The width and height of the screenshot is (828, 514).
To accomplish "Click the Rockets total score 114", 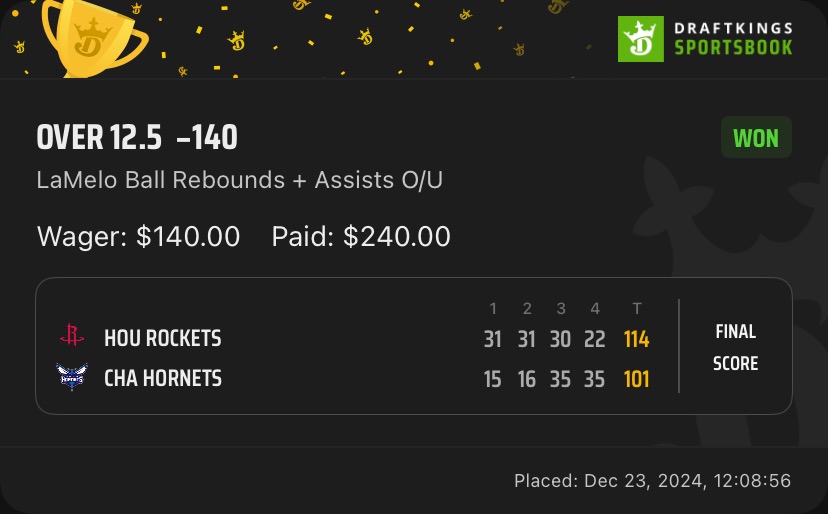I will pos(636,339).
